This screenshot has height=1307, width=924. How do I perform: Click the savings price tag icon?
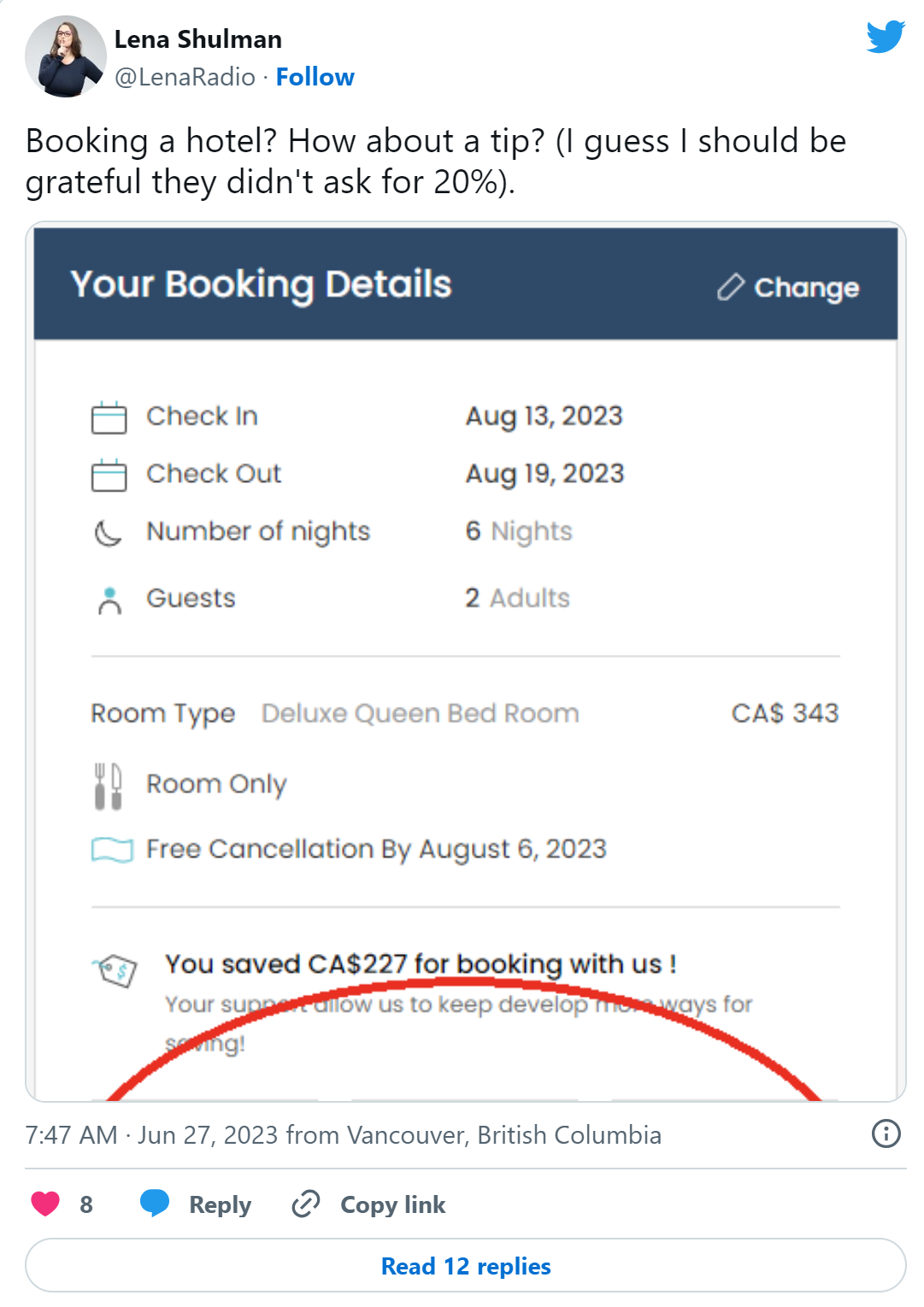click(115, 970)
